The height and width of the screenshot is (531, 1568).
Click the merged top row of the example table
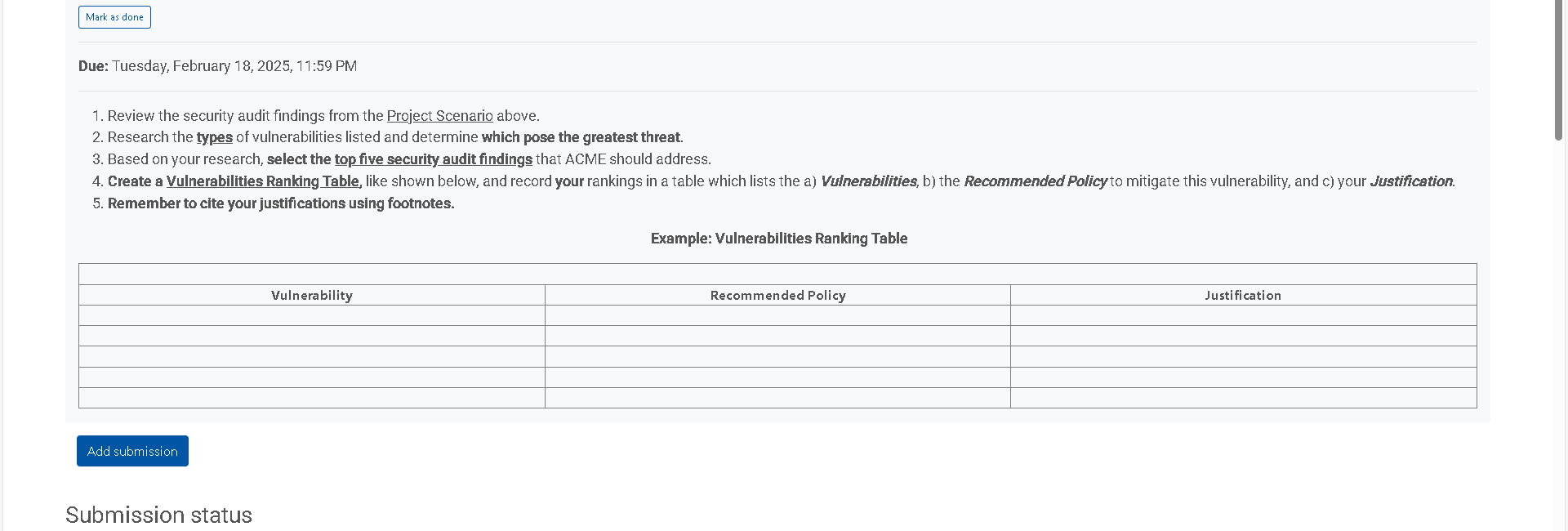777,274
